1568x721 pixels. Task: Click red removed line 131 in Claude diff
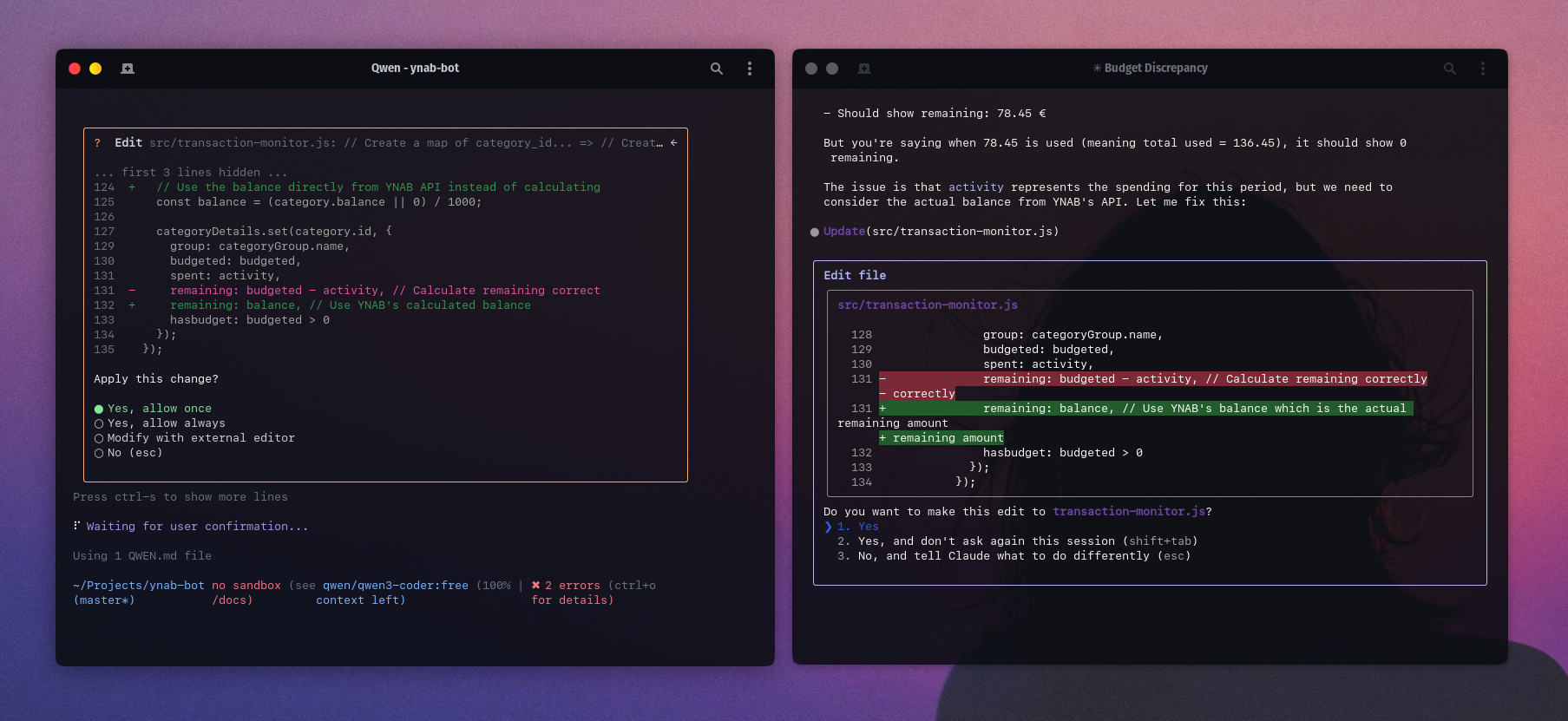point(1153,379)
